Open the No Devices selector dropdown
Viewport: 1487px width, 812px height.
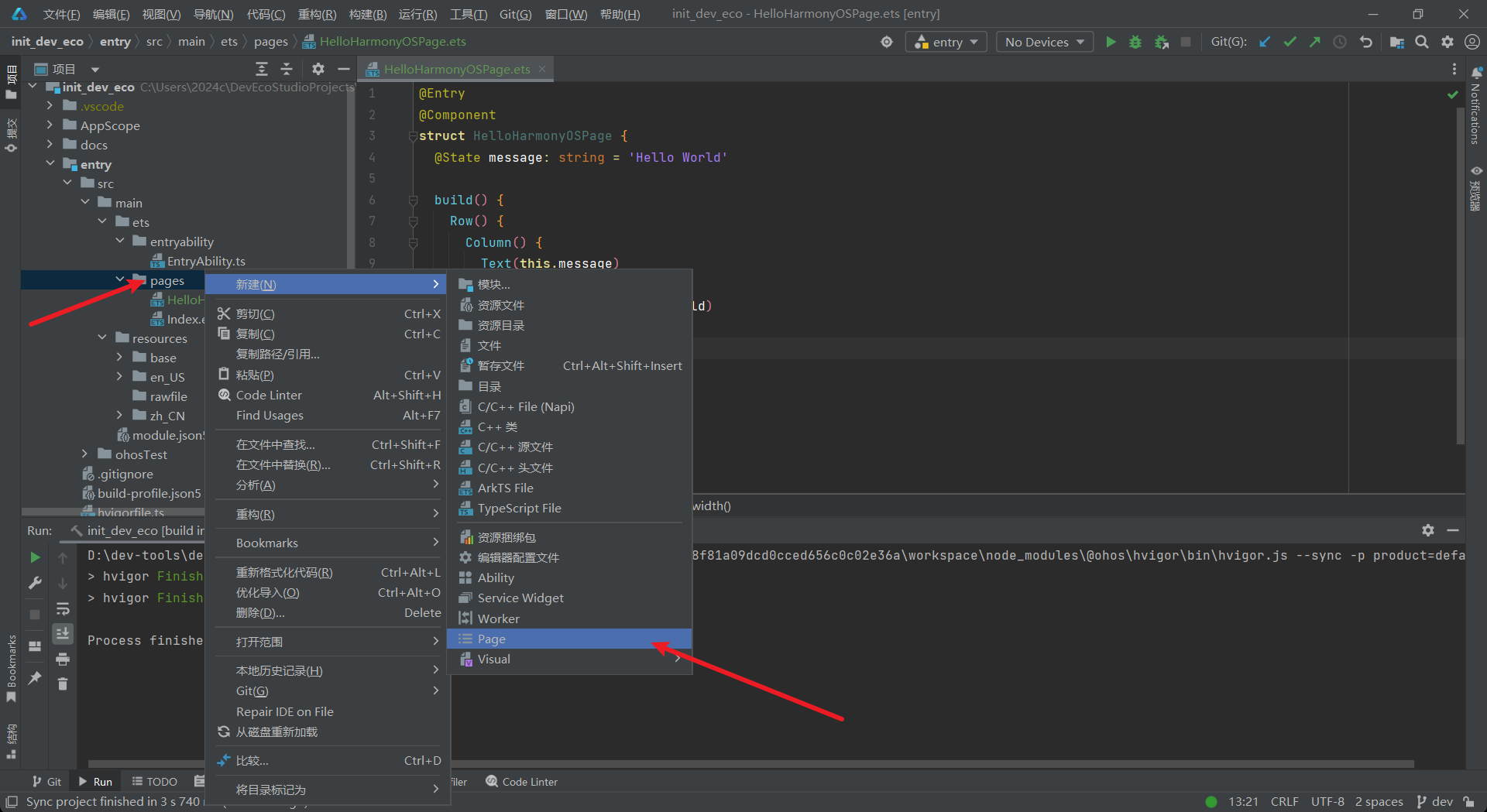(1044, 42)
